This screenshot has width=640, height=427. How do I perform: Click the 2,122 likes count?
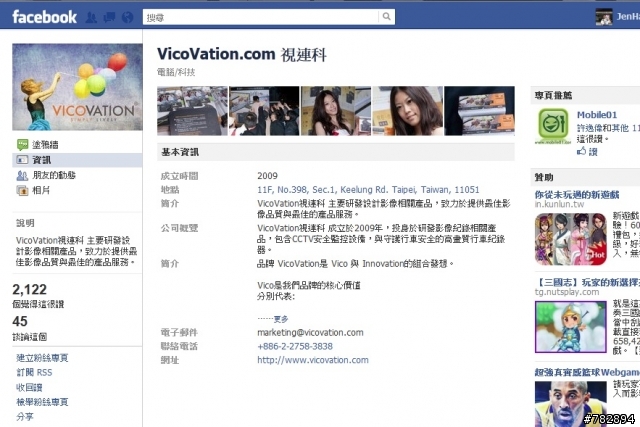[29, 289]
